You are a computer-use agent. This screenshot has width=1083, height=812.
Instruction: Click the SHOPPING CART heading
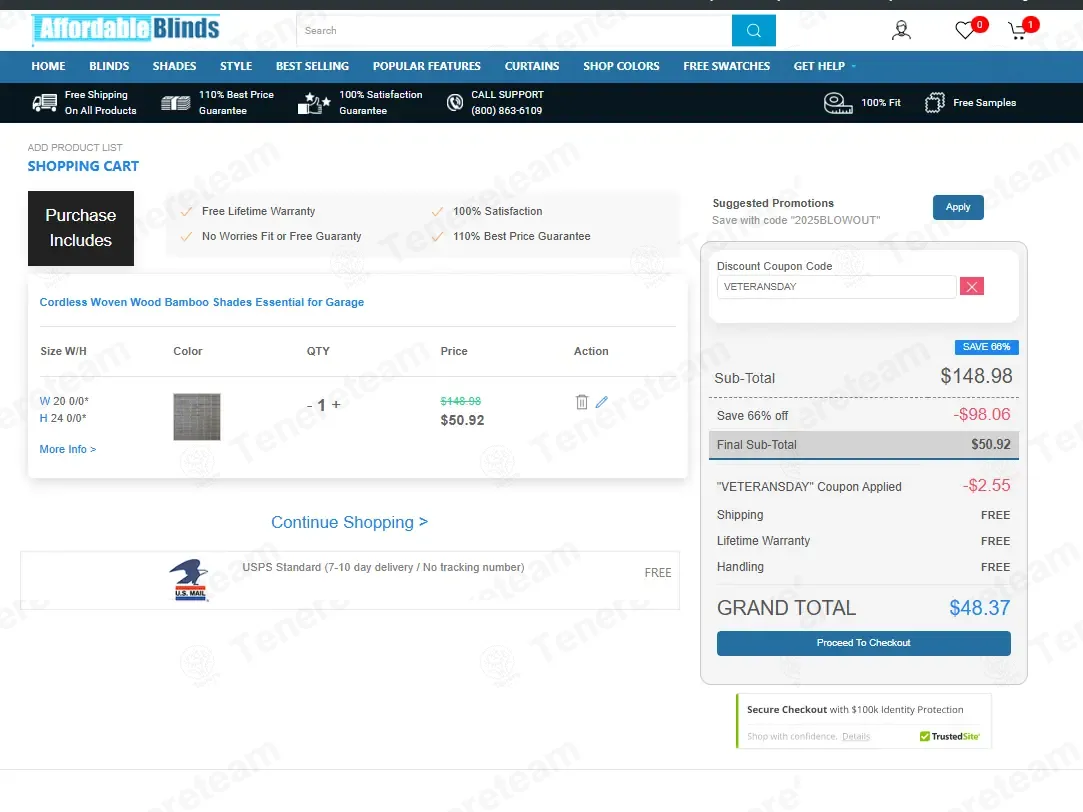83,166
